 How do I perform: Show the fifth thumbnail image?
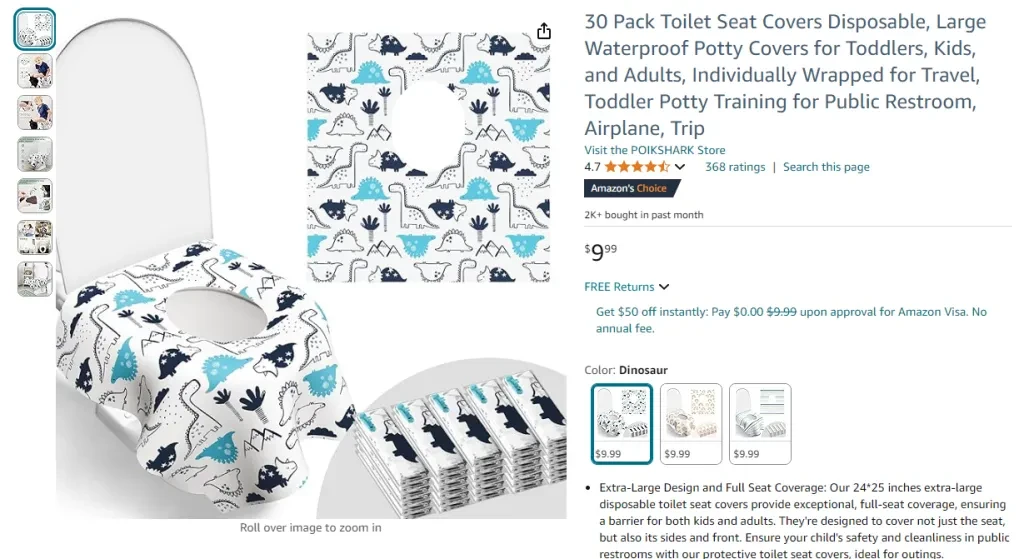(35, 196)
